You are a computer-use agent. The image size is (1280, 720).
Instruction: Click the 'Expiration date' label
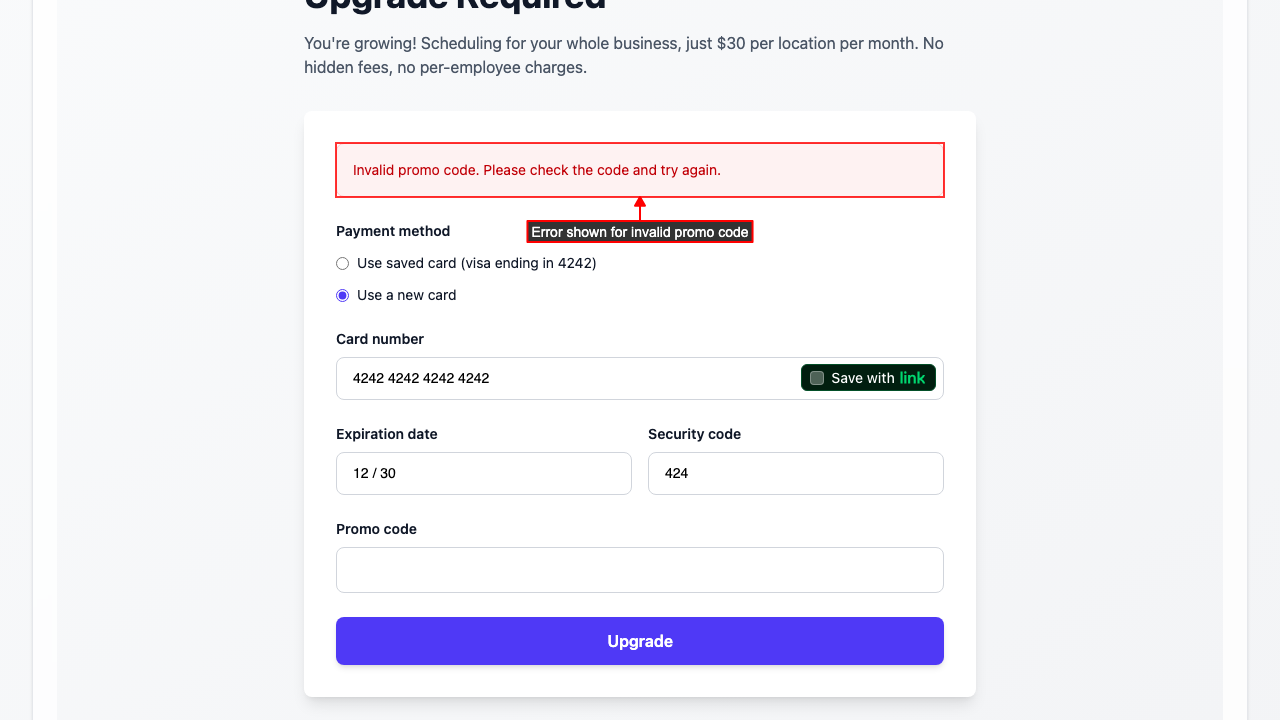[x=387, y=434]
